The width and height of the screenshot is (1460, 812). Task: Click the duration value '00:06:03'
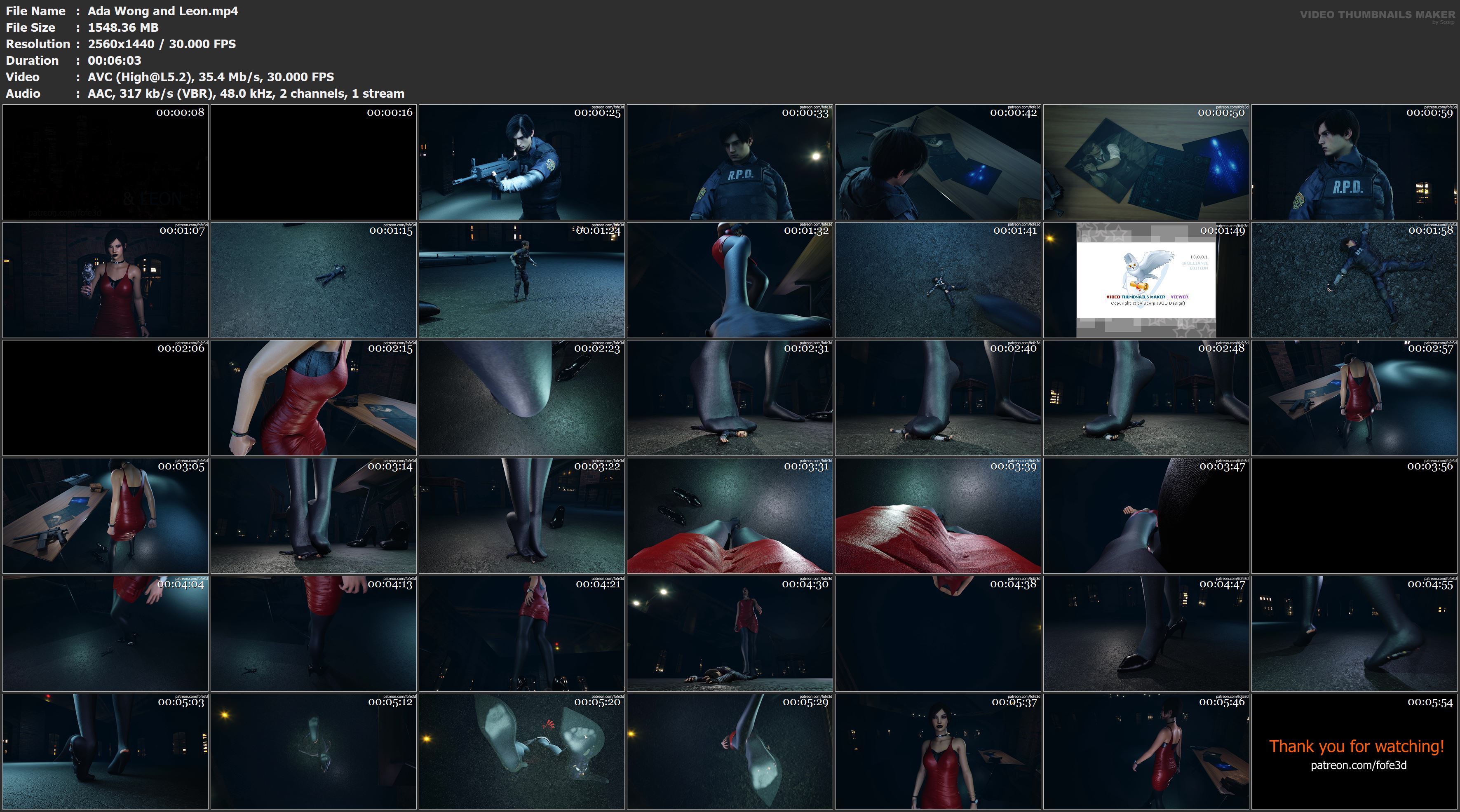(115, 60)
